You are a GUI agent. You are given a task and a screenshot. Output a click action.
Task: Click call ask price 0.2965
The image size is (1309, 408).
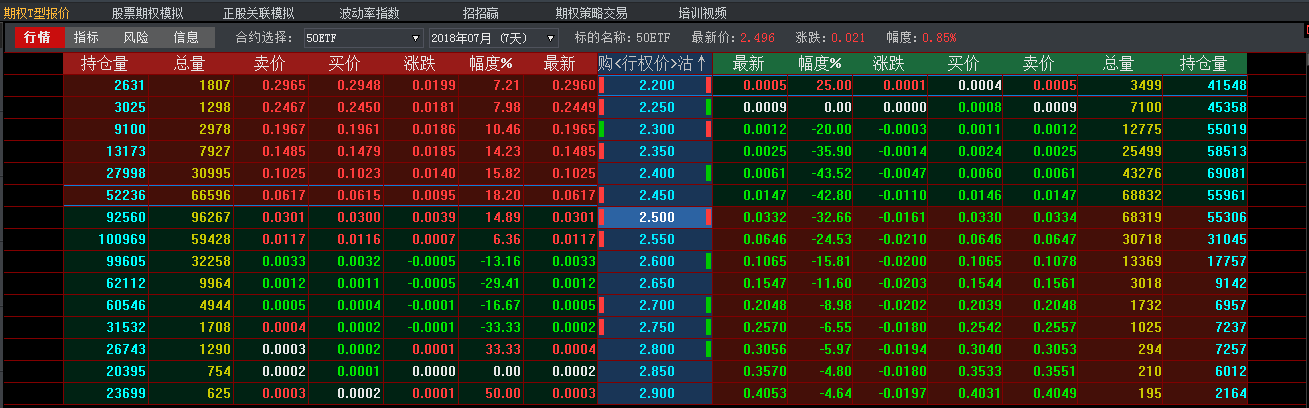click(284, 85)
